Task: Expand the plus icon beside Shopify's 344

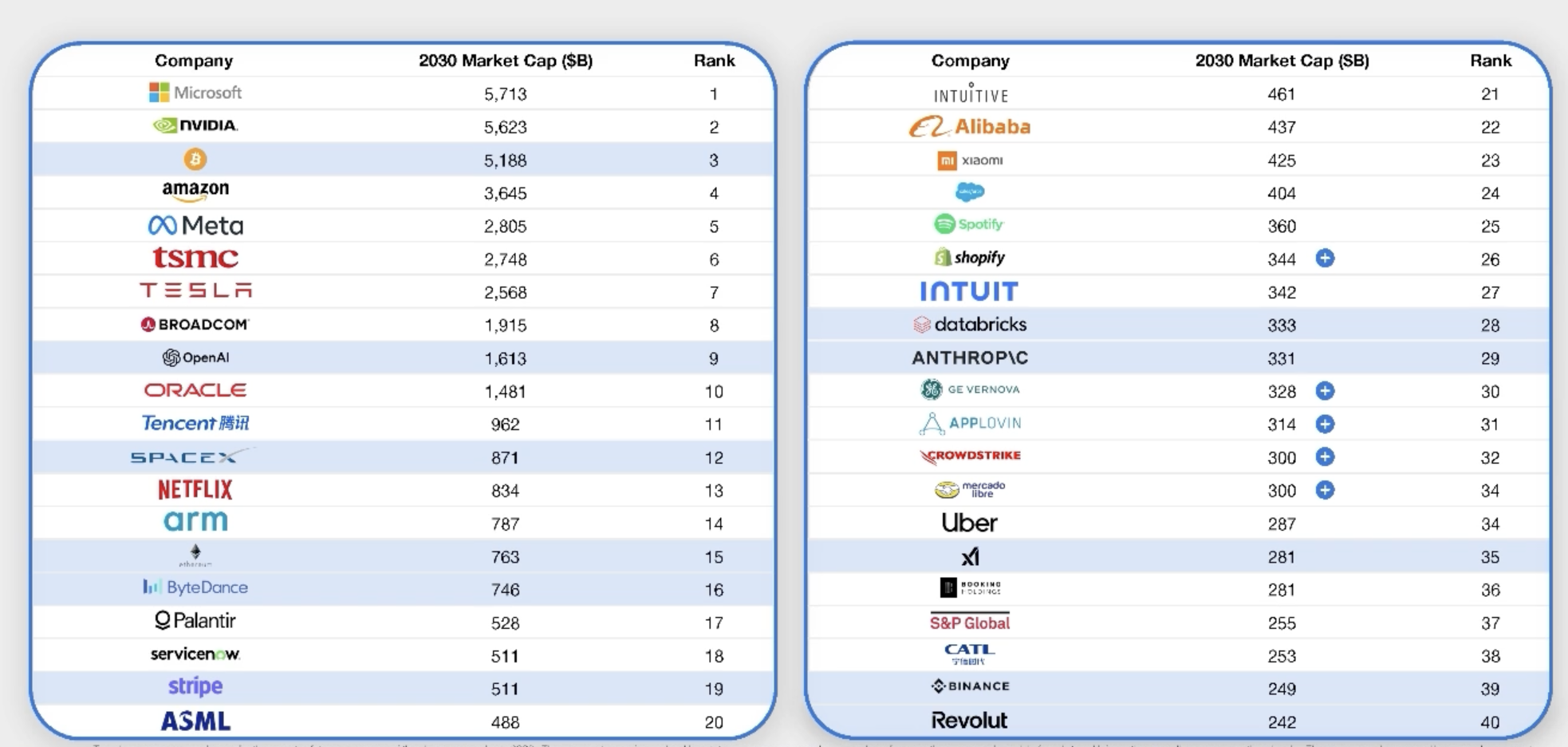Action: (1325, 259)
